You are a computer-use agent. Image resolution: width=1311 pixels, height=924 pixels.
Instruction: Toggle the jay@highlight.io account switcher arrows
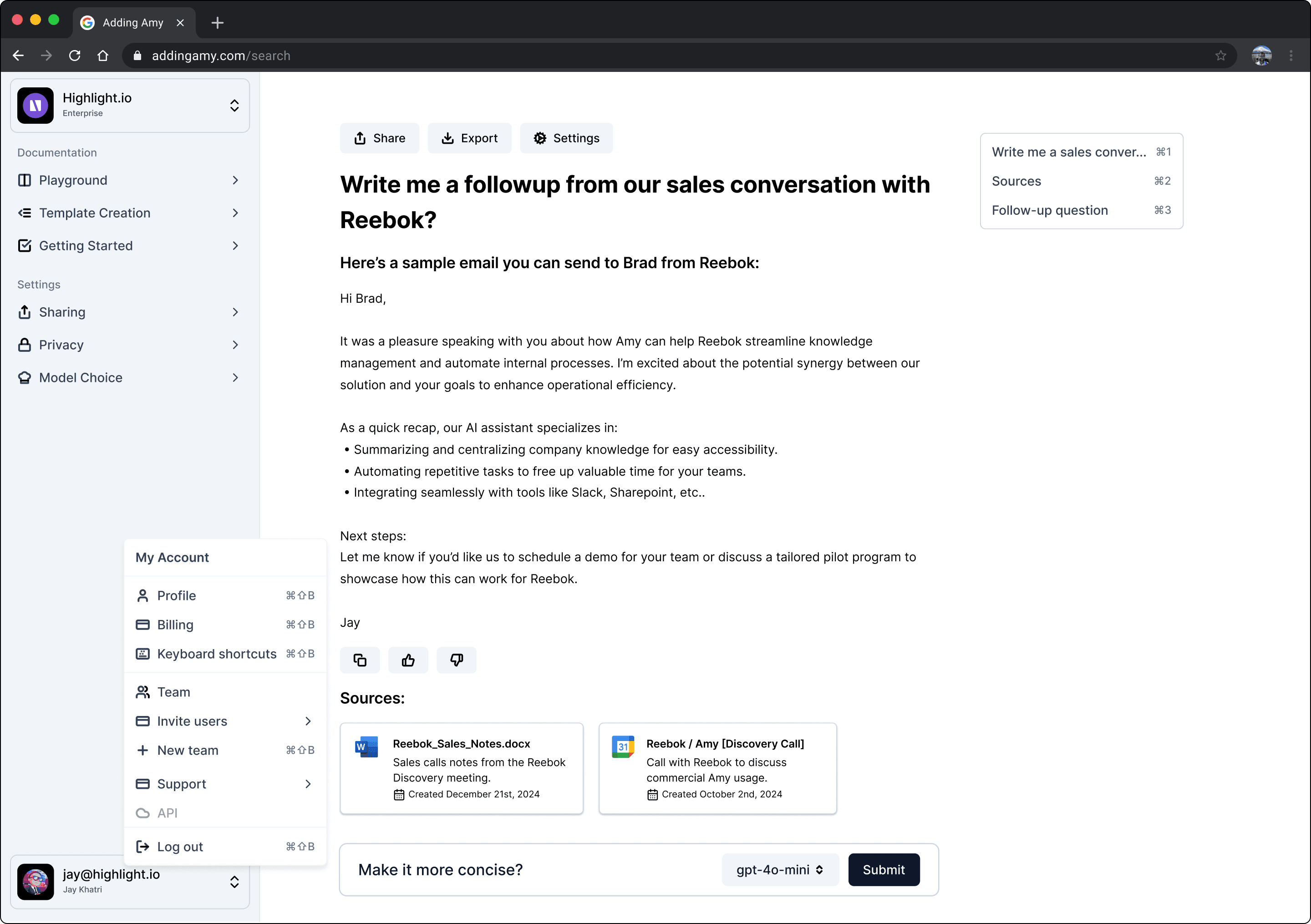tap(234, 881)
